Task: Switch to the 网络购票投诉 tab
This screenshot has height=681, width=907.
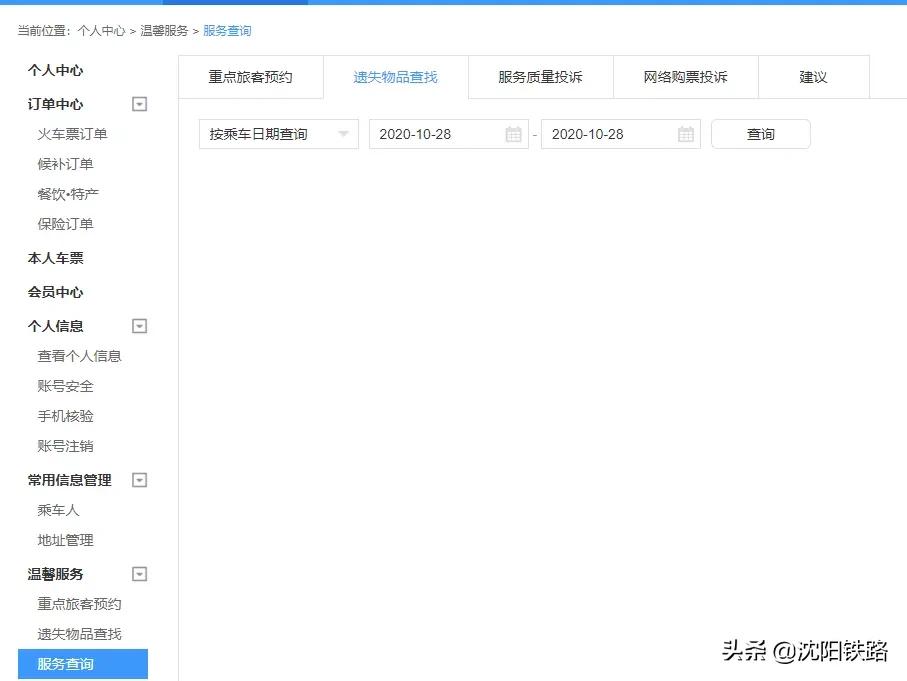Action: coord(686,75)
